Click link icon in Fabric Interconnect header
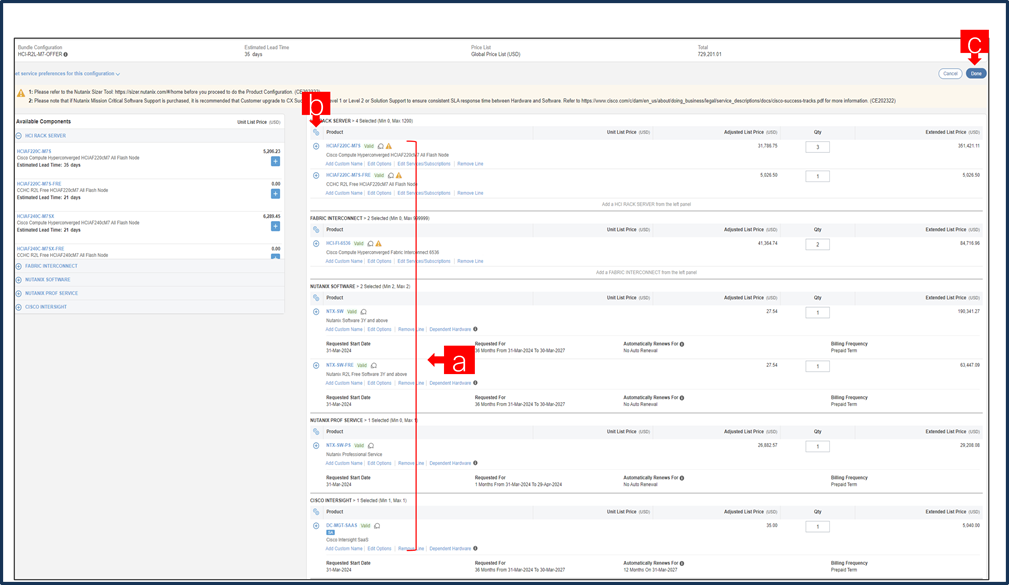The height and width of the screenshot is (585, 1009). click(316, 230)
